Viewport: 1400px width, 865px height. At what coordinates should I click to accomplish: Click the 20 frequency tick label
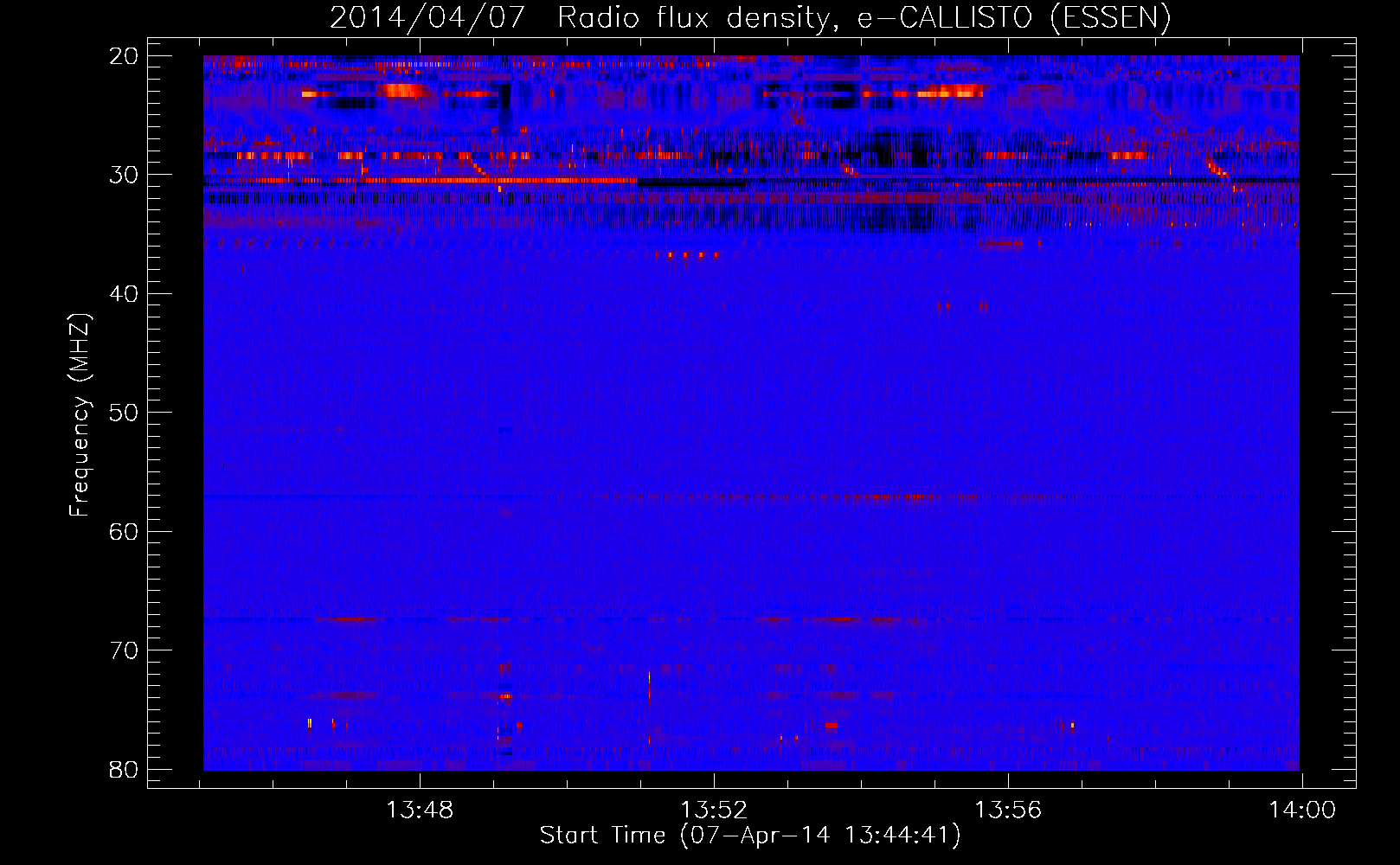point(124,56)
